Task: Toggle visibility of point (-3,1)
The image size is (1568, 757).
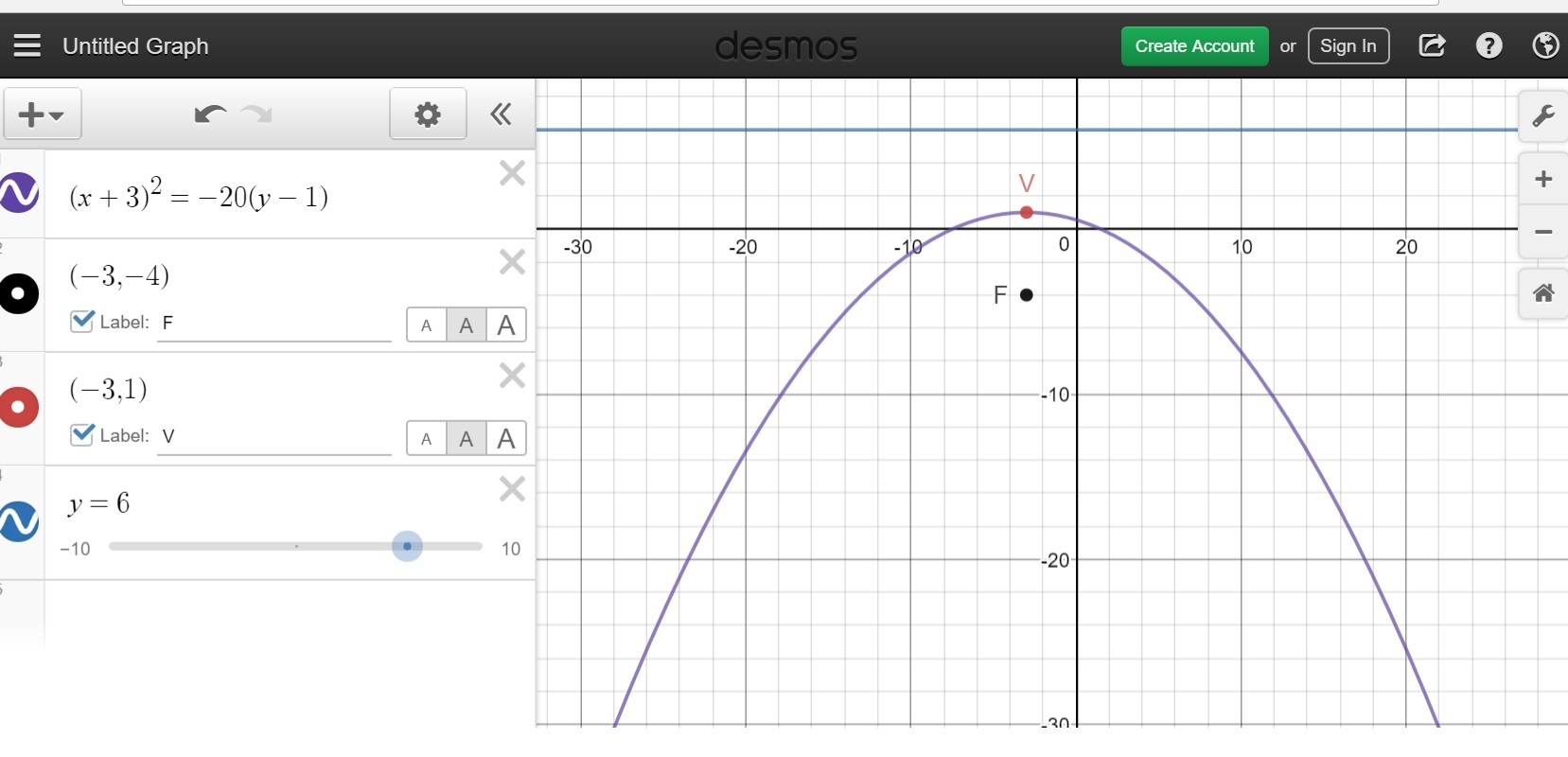Action: [x=19, y=407]
